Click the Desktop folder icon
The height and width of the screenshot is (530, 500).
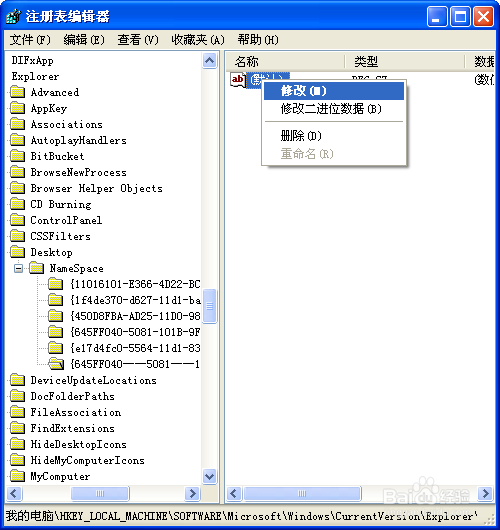pyautogui.click(x=17, y=252)
